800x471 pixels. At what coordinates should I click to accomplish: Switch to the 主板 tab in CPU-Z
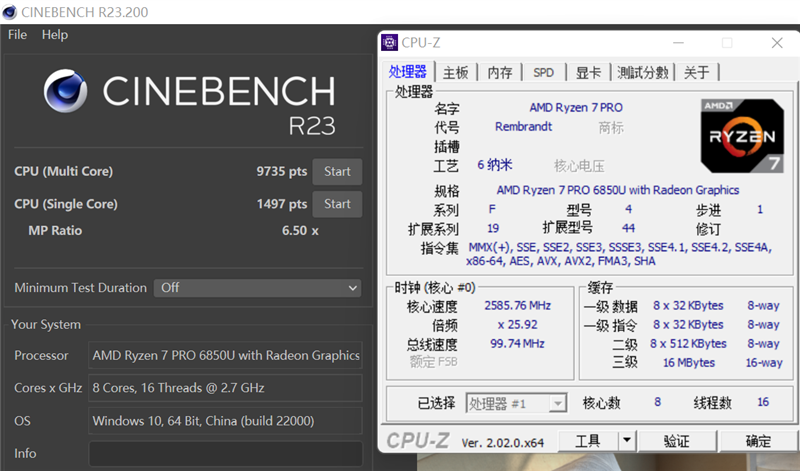[x=456, y=72]
